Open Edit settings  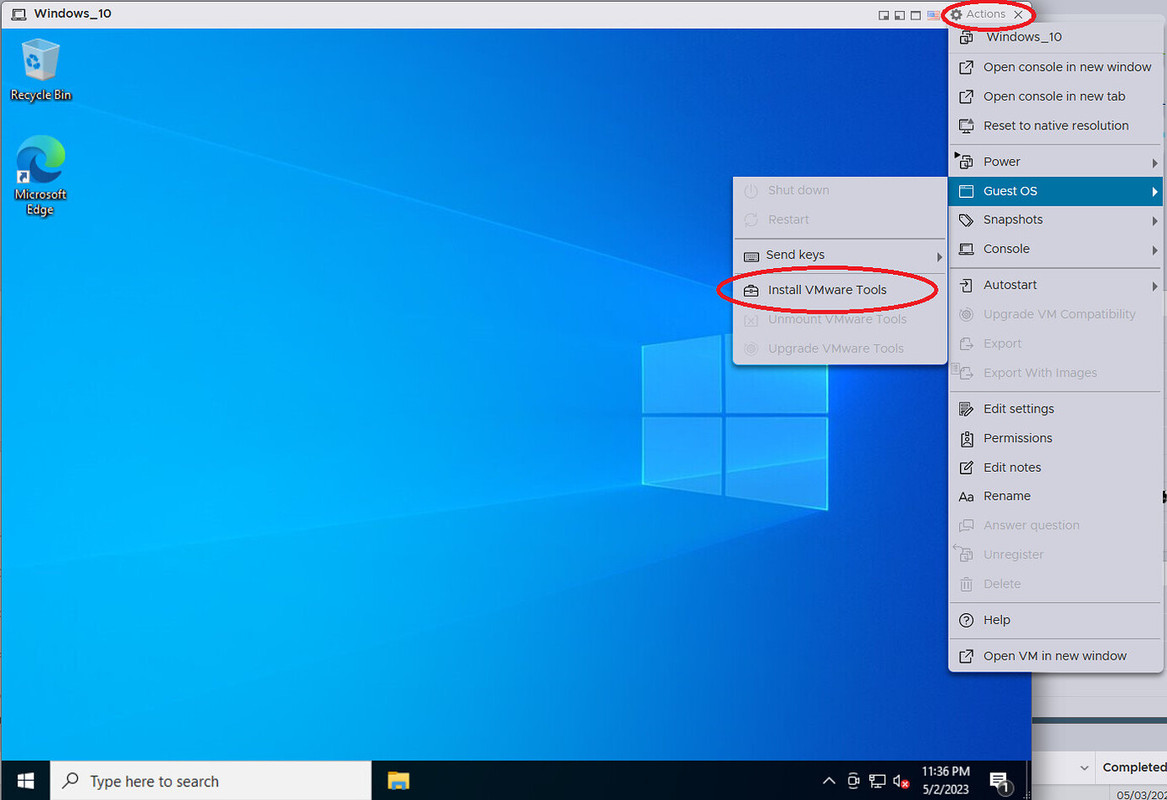pos(1055,409)
